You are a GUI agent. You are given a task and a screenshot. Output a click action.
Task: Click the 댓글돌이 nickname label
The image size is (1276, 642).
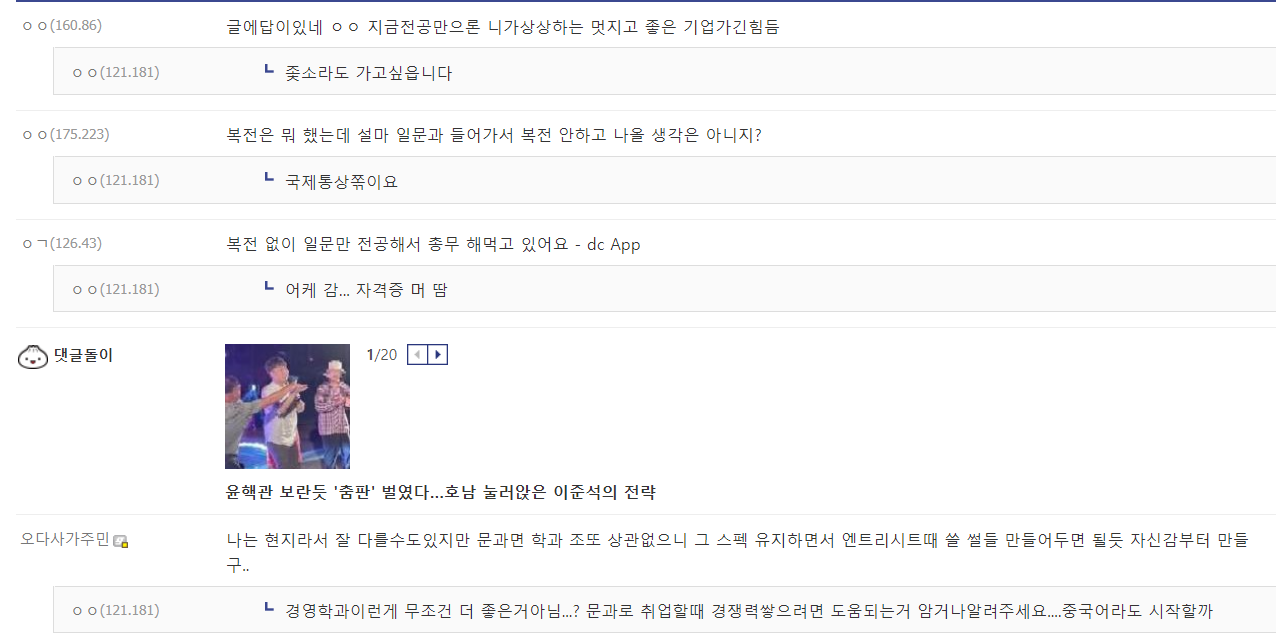(x=83, y=355)
